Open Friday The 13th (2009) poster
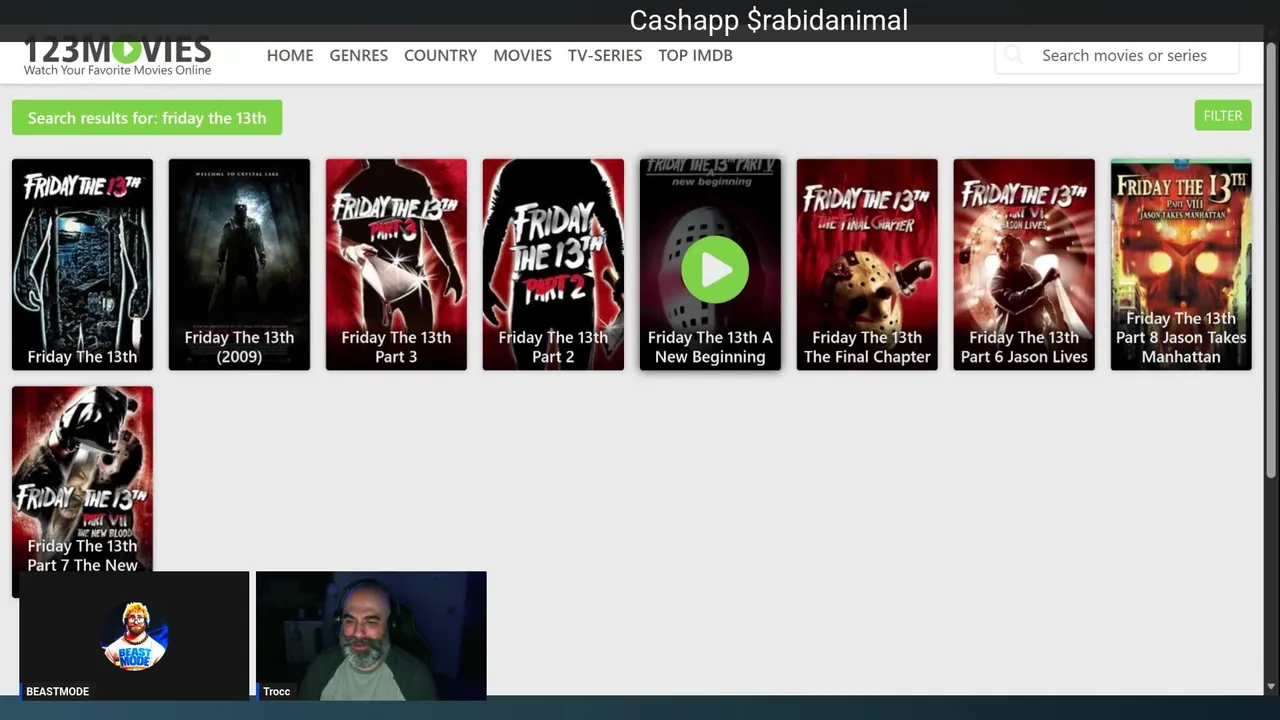Screen dimensions: 1280x720 point(239,264)
